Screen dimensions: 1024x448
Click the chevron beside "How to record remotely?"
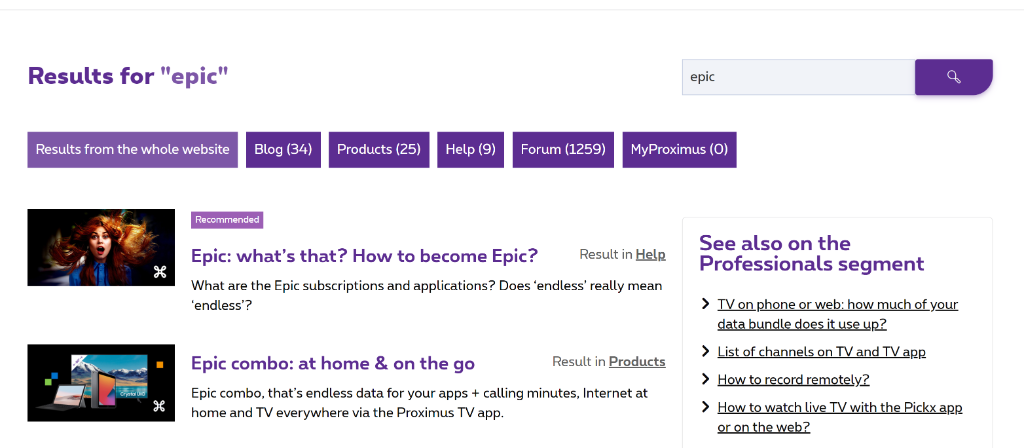tap(705, 379)
